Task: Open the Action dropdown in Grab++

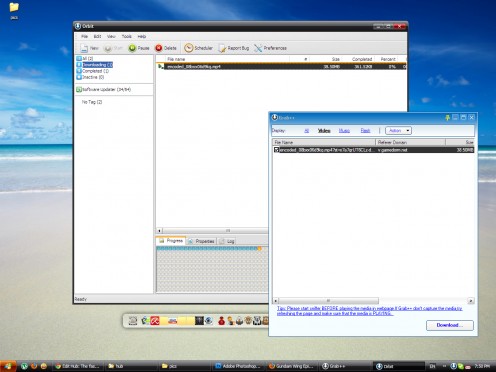Action: 398,131
